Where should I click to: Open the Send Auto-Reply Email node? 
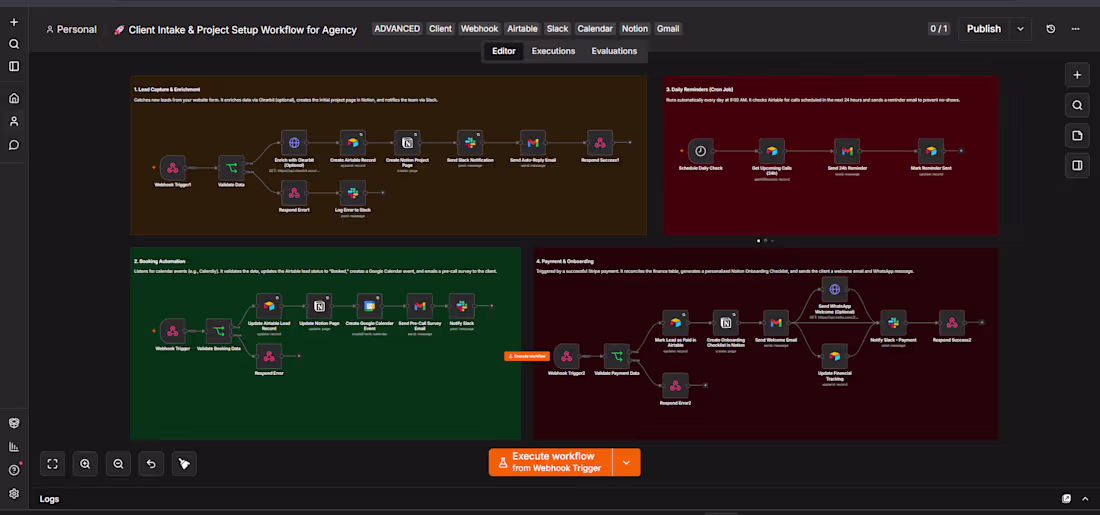pyautogui.click(x=532, y=142)
